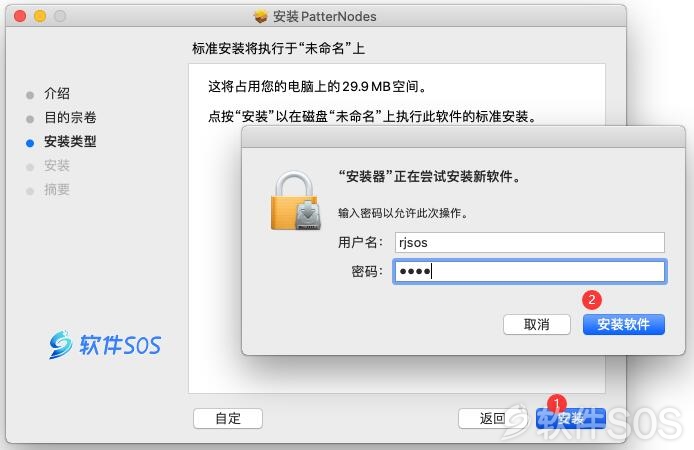The image size is (694, 450).
Task: Click the padlock installer icon
Action: pos(295,201)
